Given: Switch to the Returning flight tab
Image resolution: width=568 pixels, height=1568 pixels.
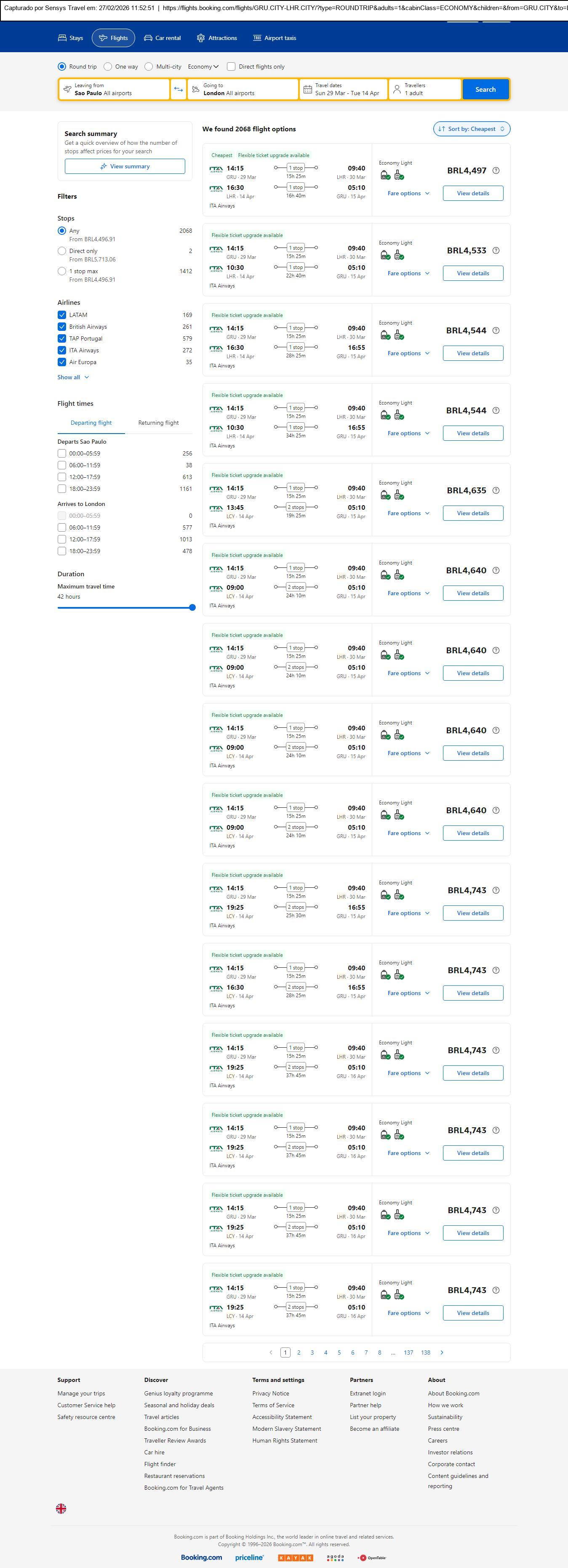Looking at the screenshot, I should coord(158,423).
